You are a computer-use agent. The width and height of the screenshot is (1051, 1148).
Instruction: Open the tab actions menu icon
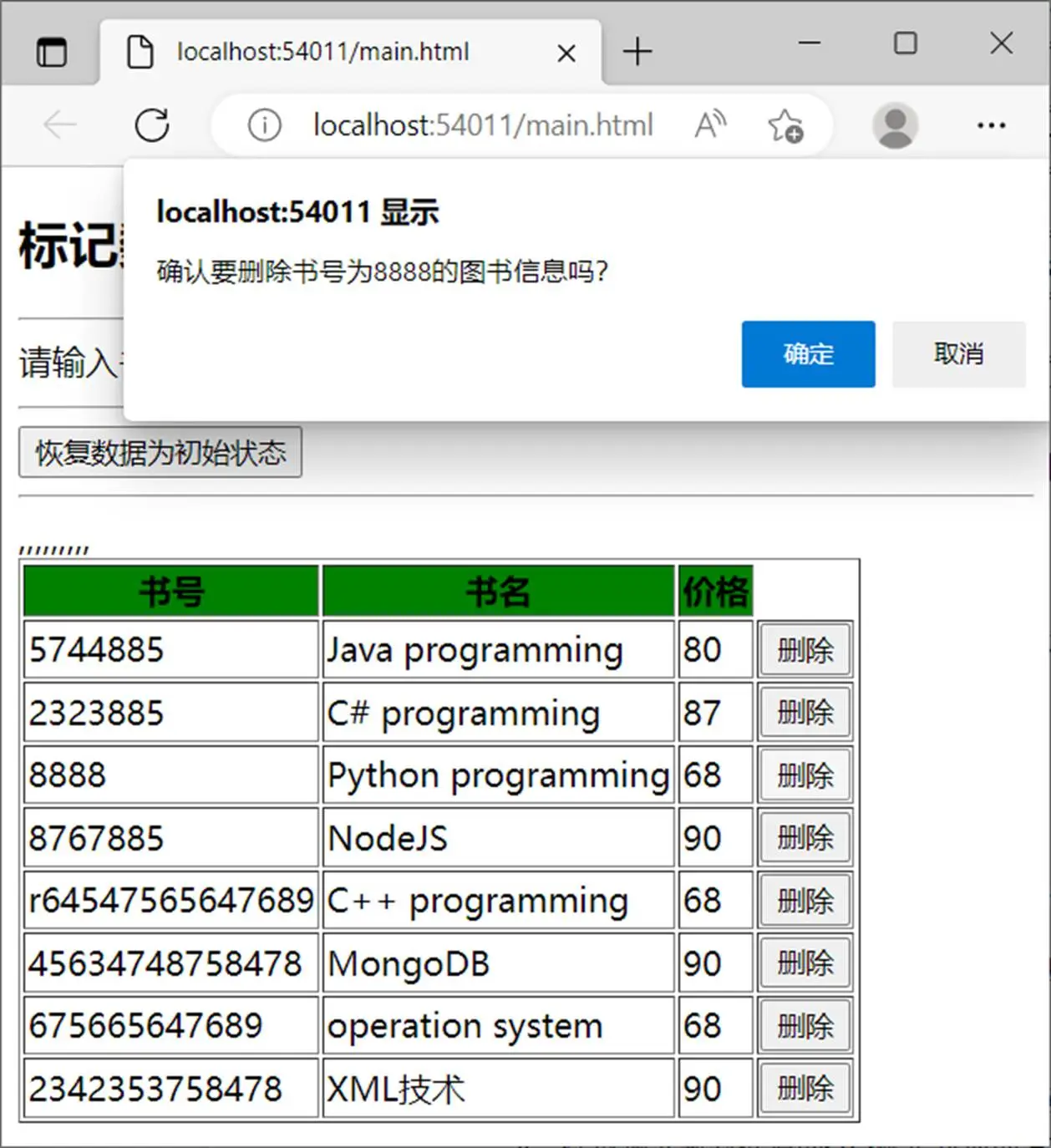click(52, 52)
